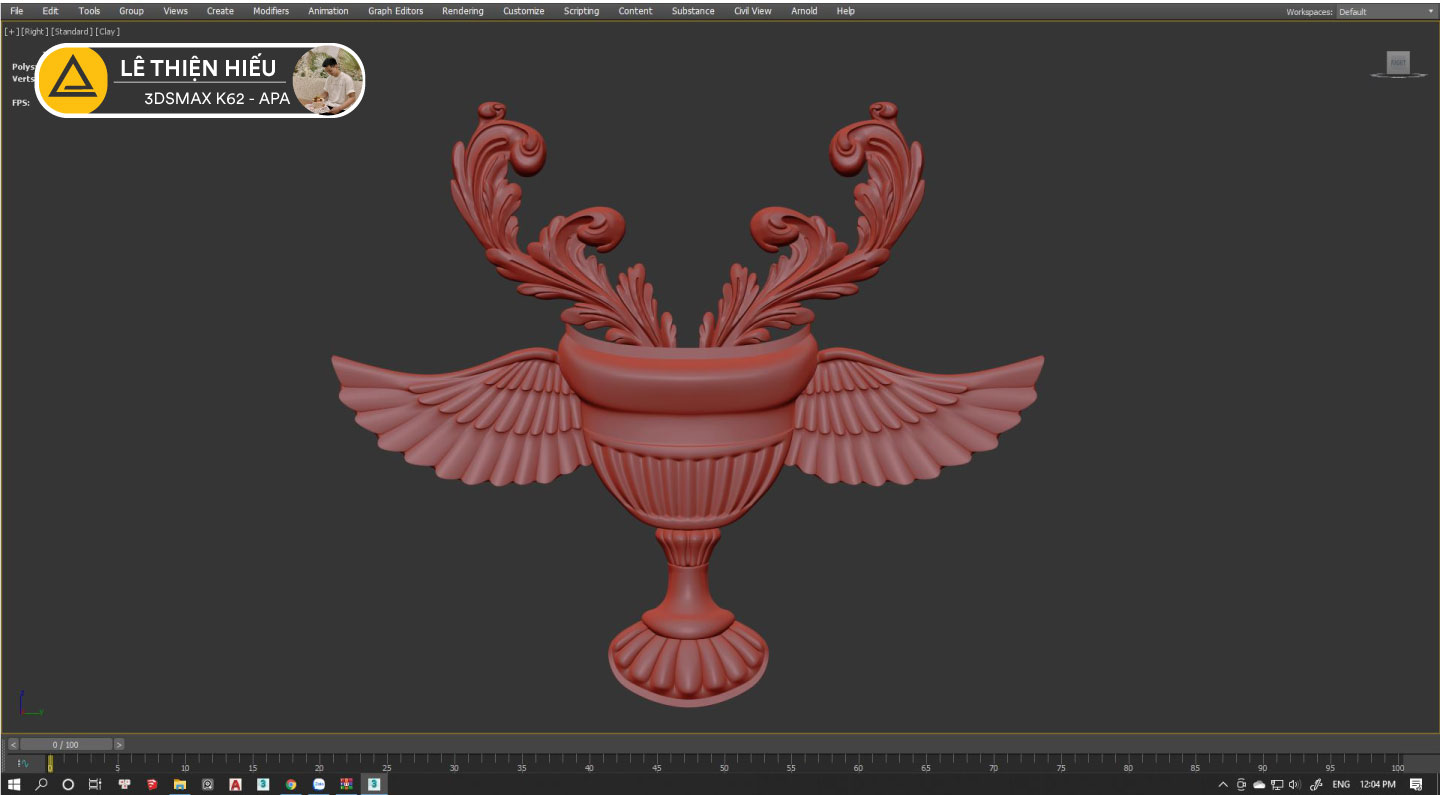This screenshot has height=795, width=1440.
Task: Click the ViewCube in the viewport corner
Action: (x=1397, y=63)
